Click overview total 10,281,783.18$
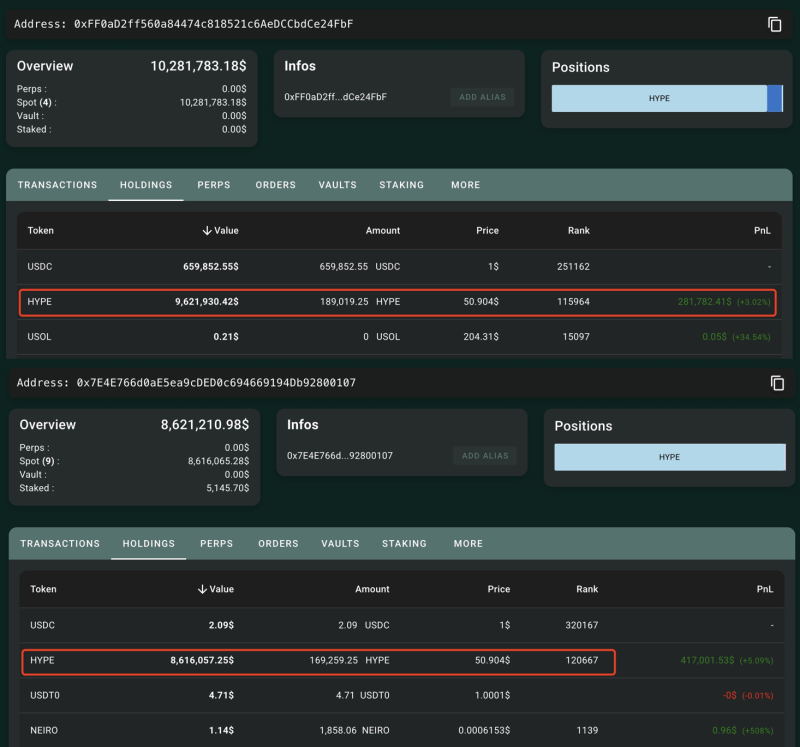The image size is (800, 747). coord(198,66)
